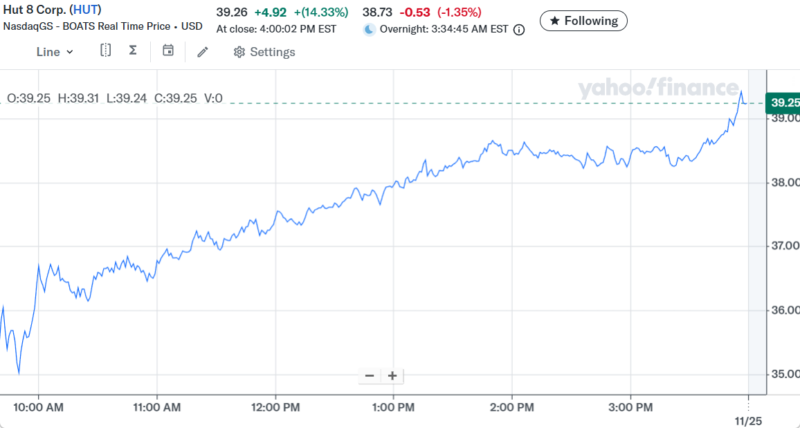Click the comparison brackets icon
800x428 pixels.
(106, 51)
